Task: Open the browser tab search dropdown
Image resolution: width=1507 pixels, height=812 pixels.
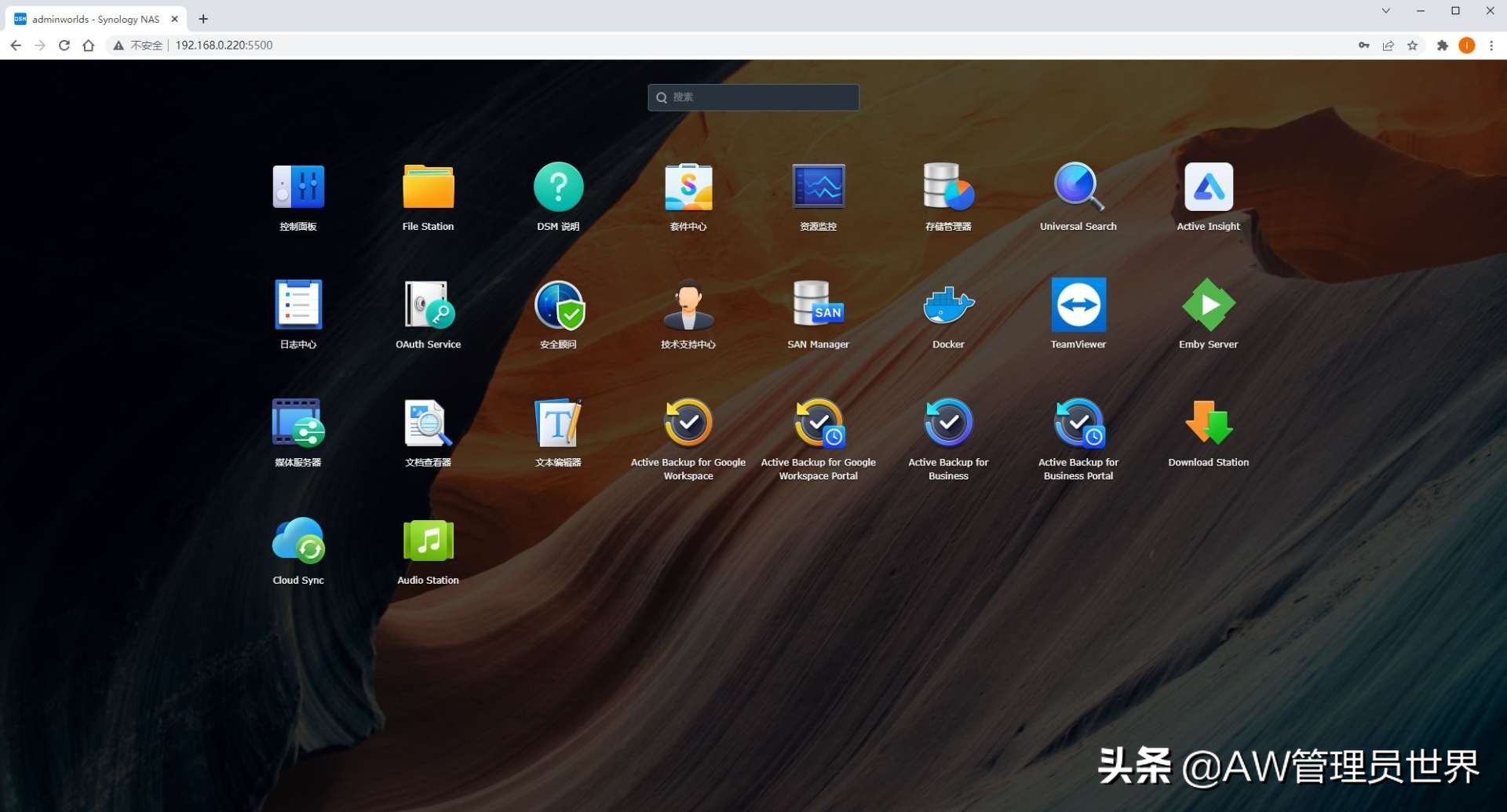Action: (1386, 11)
